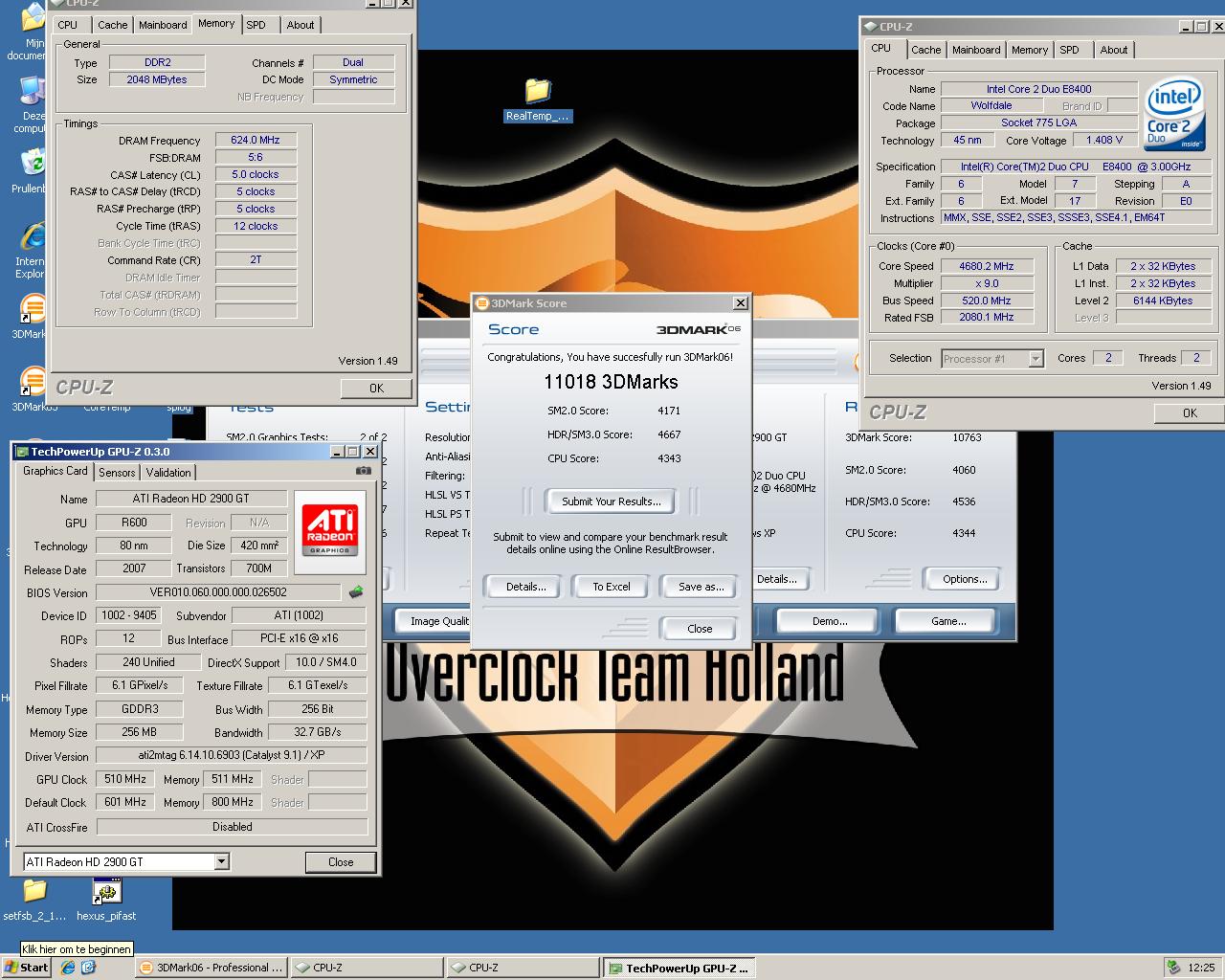
Task: Click the GPU-Z Close button
Action: [x=341, y=861]
